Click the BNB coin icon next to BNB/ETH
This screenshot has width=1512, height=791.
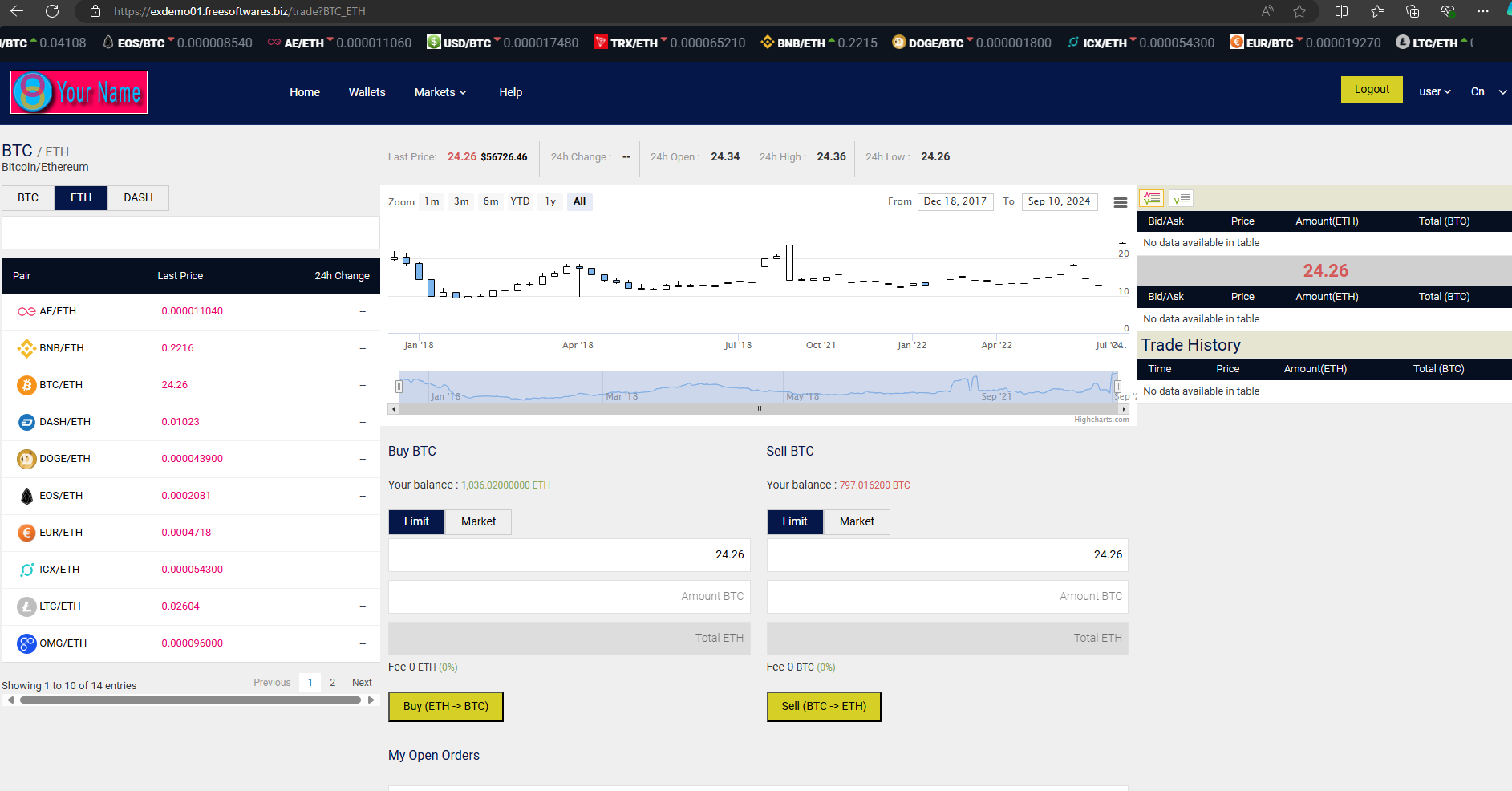pyautogui.click(x=26, y=348)
